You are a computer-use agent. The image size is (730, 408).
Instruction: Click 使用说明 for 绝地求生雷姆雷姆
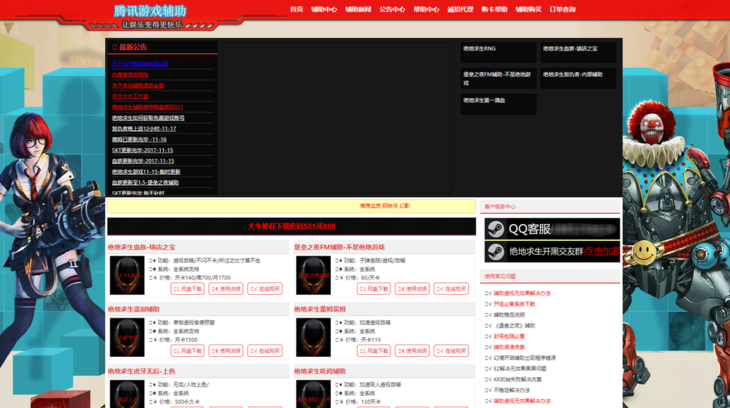[412, 351]
